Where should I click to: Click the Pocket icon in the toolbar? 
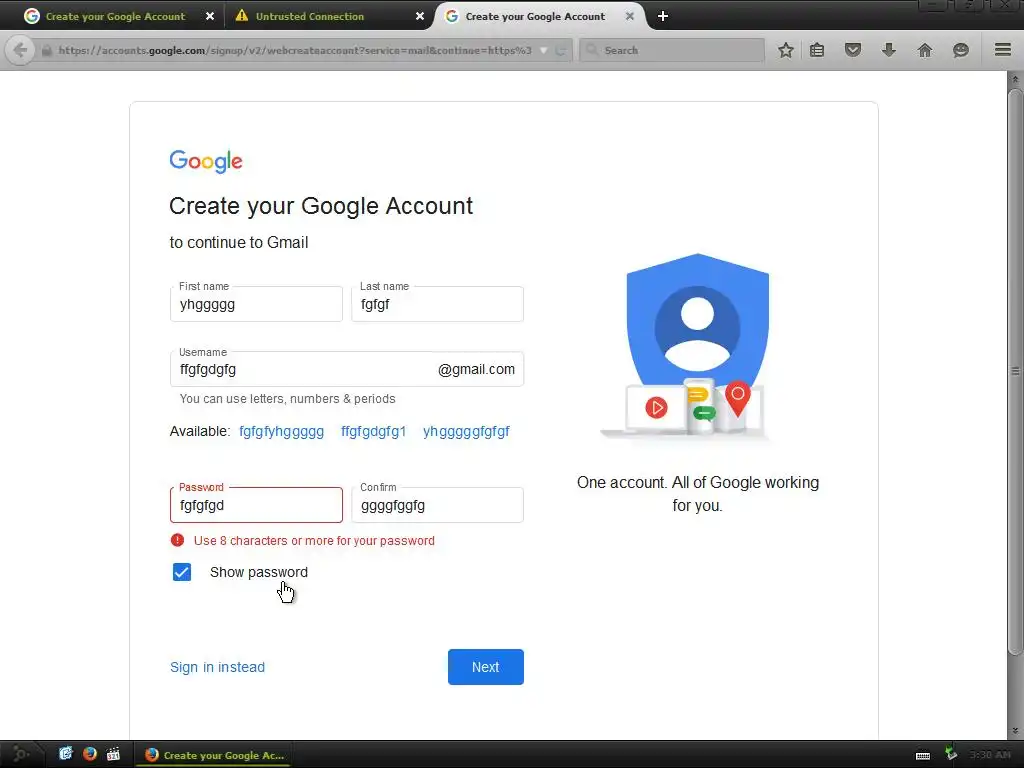tap(853, 50)
